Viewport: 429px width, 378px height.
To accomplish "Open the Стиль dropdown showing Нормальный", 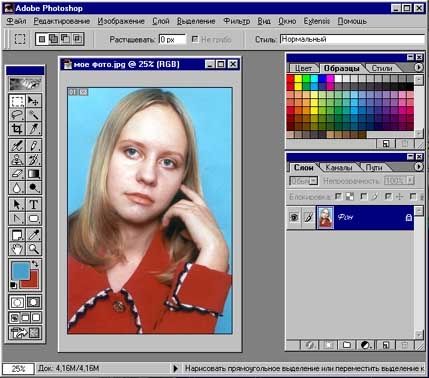I will click(353, 39).
